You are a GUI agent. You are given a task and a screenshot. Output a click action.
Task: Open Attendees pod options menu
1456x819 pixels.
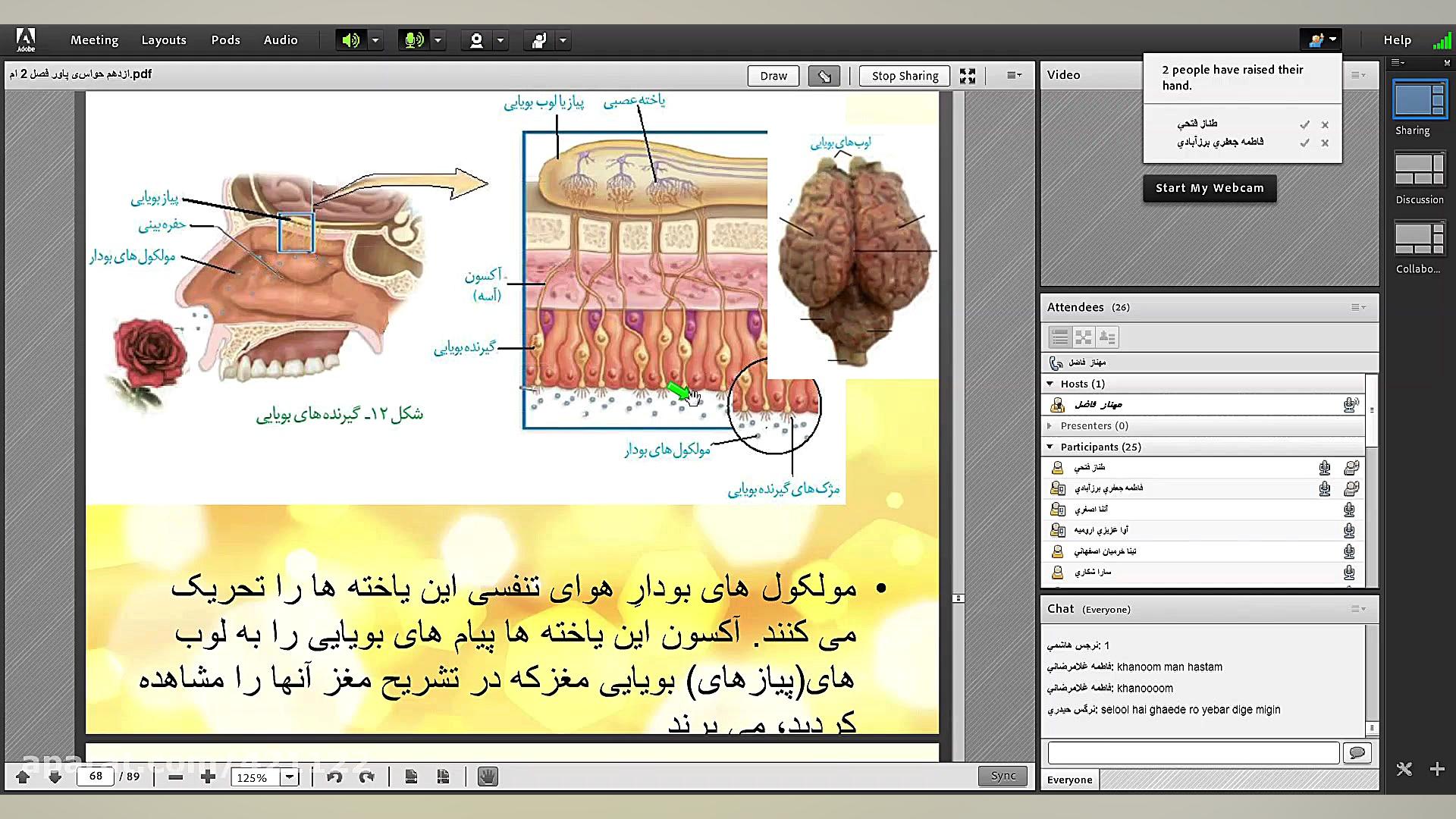pos(1359,307)
